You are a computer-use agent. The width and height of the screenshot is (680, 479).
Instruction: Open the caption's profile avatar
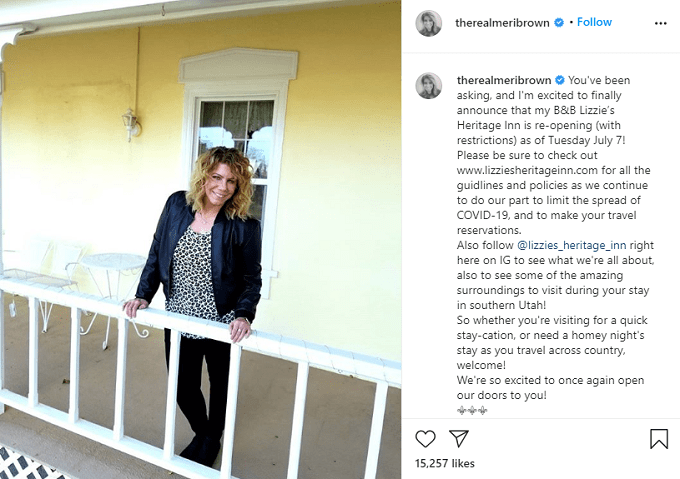[x=429, y=85]
